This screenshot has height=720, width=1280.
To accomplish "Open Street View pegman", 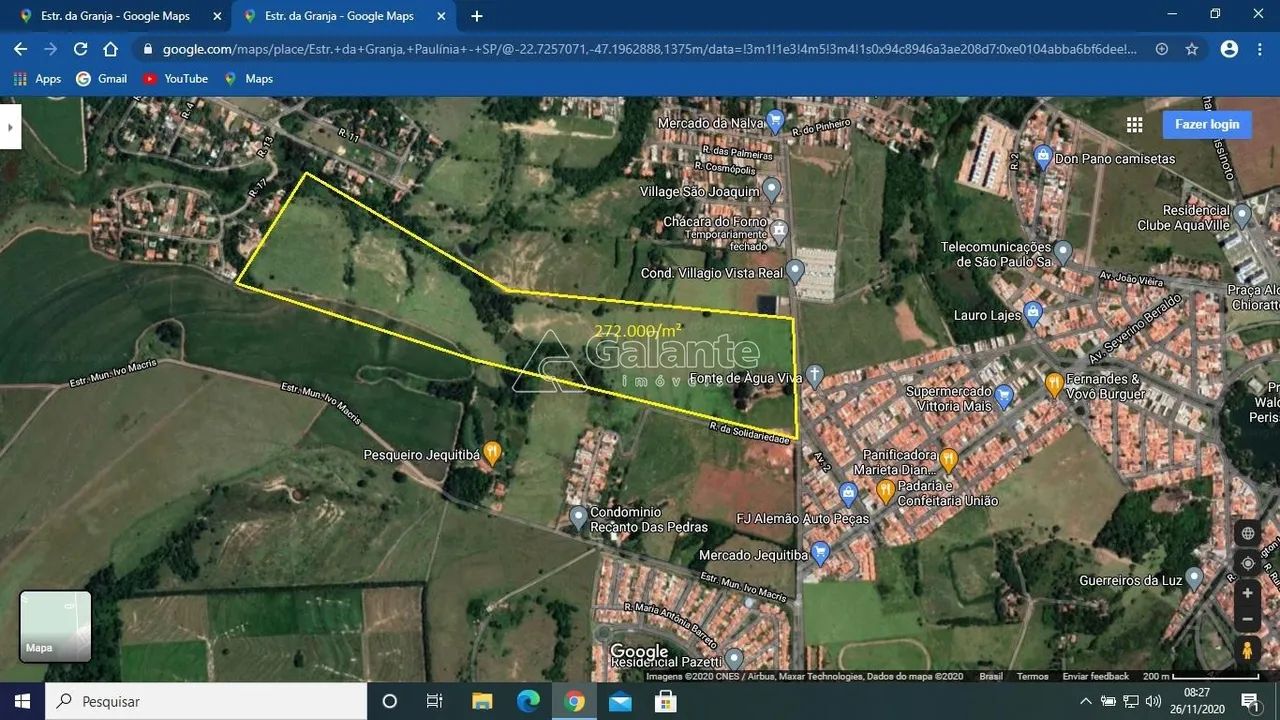I will pyautogui.click(x=1247, y=650).
